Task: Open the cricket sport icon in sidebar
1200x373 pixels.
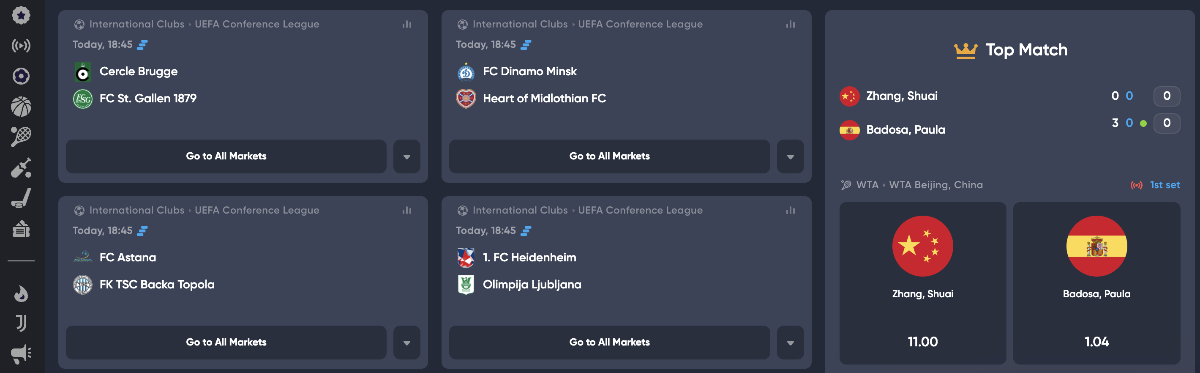Action: point(21,168)
